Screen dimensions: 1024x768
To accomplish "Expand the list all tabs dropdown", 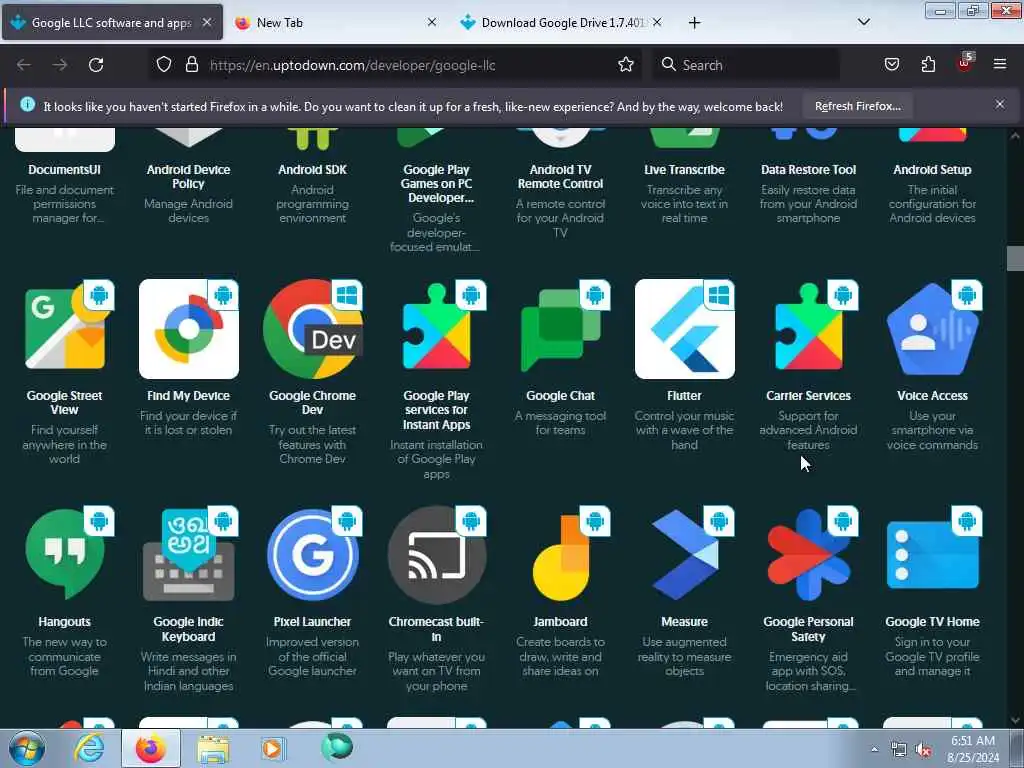I will tap(863, 22).
